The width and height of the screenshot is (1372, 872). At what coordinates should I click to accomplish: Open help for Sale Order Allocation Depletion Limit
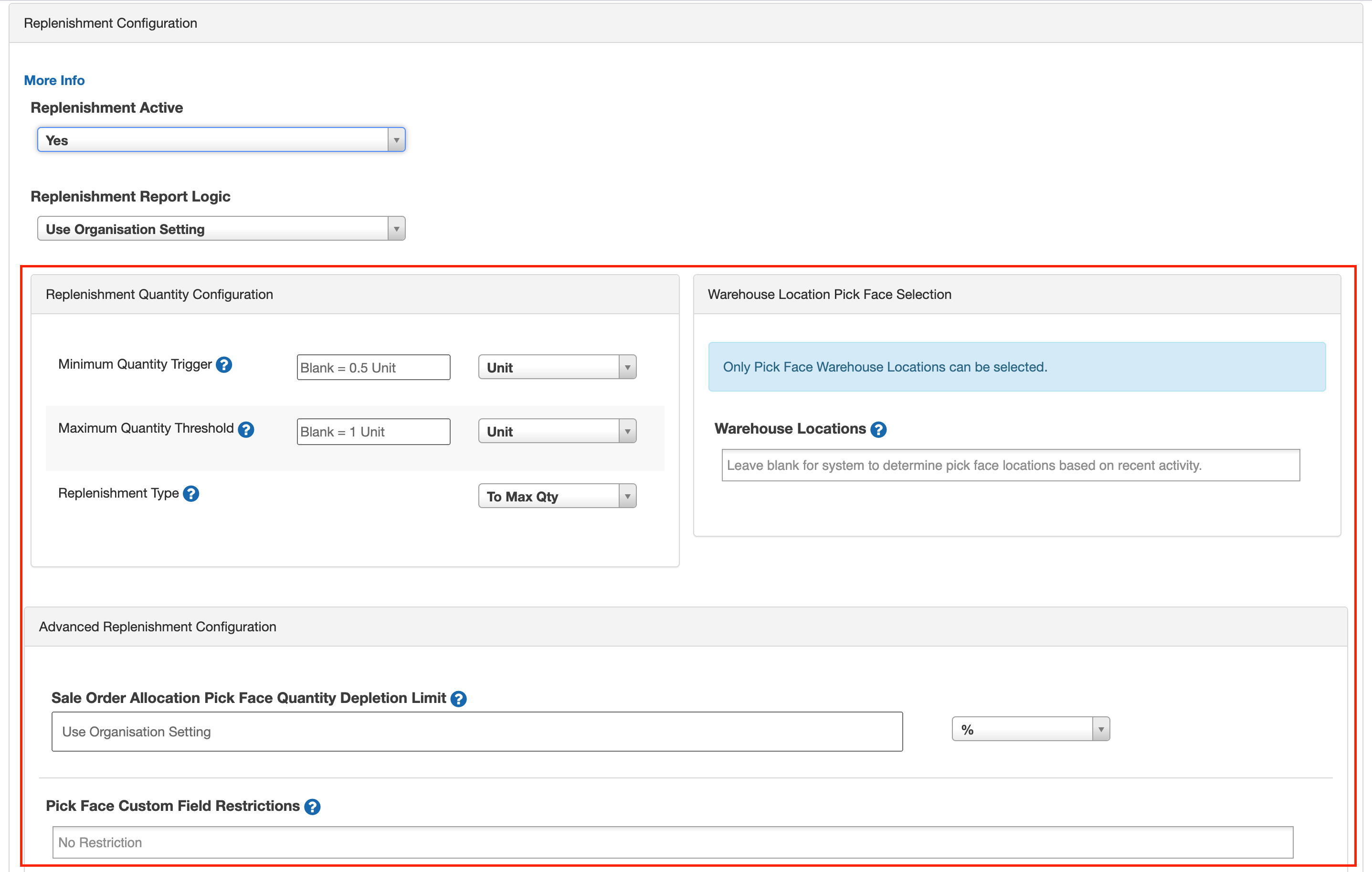pyautogui.click(x=458, y=698)
